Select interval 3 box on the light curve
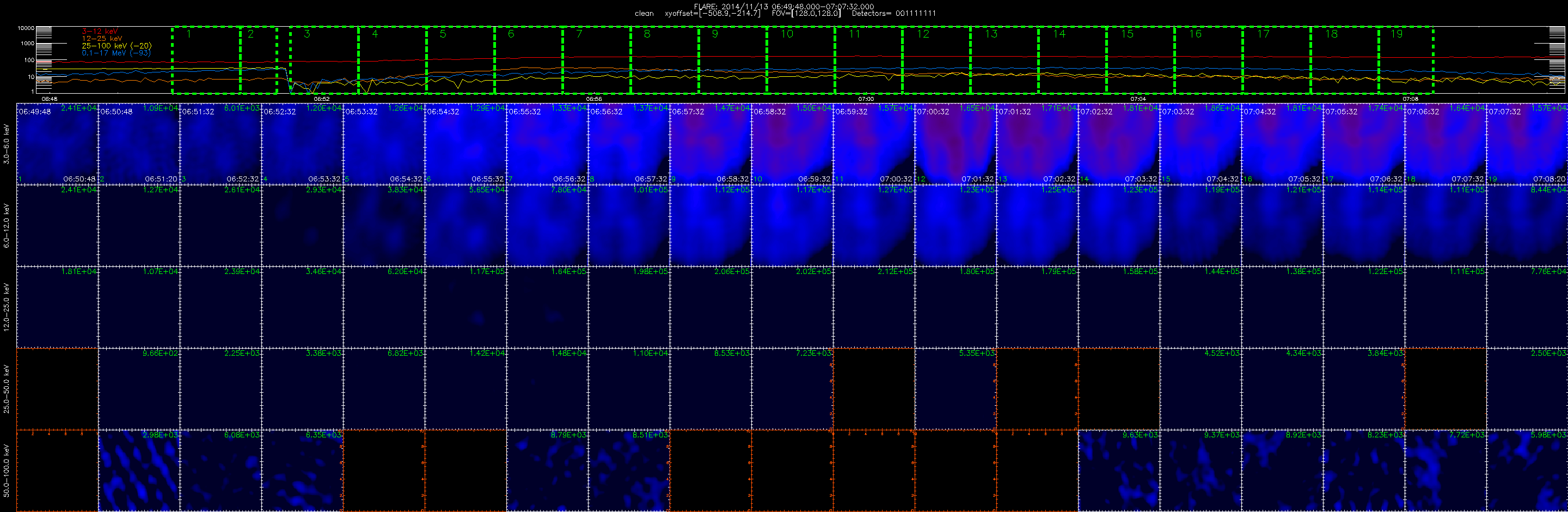Image resolution: width=1568 pixels, height=512 pixels. pos(324,60)
